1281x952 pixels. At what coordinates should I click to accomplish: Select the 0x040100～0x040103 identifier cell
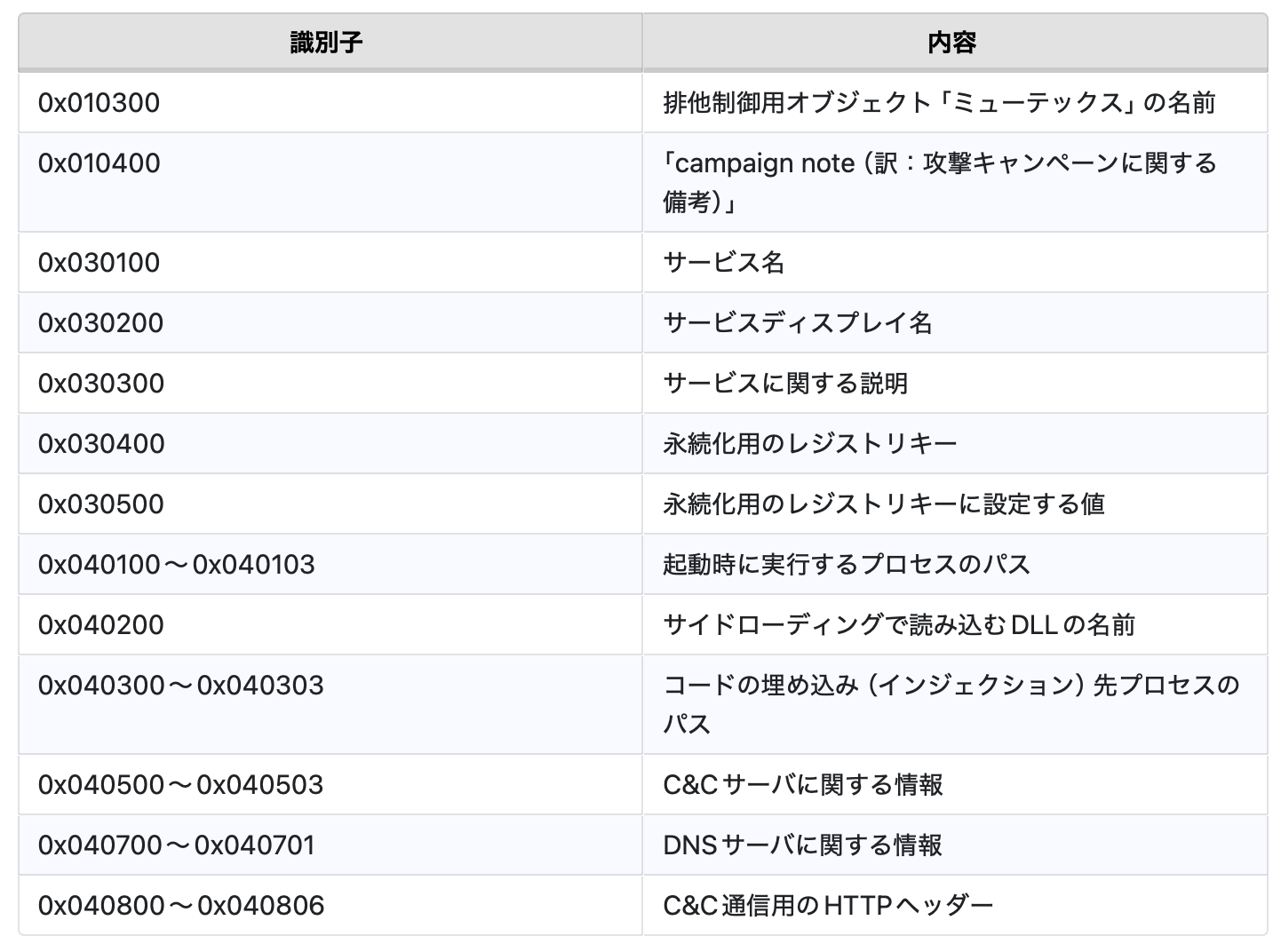click(x=177, y=565)
